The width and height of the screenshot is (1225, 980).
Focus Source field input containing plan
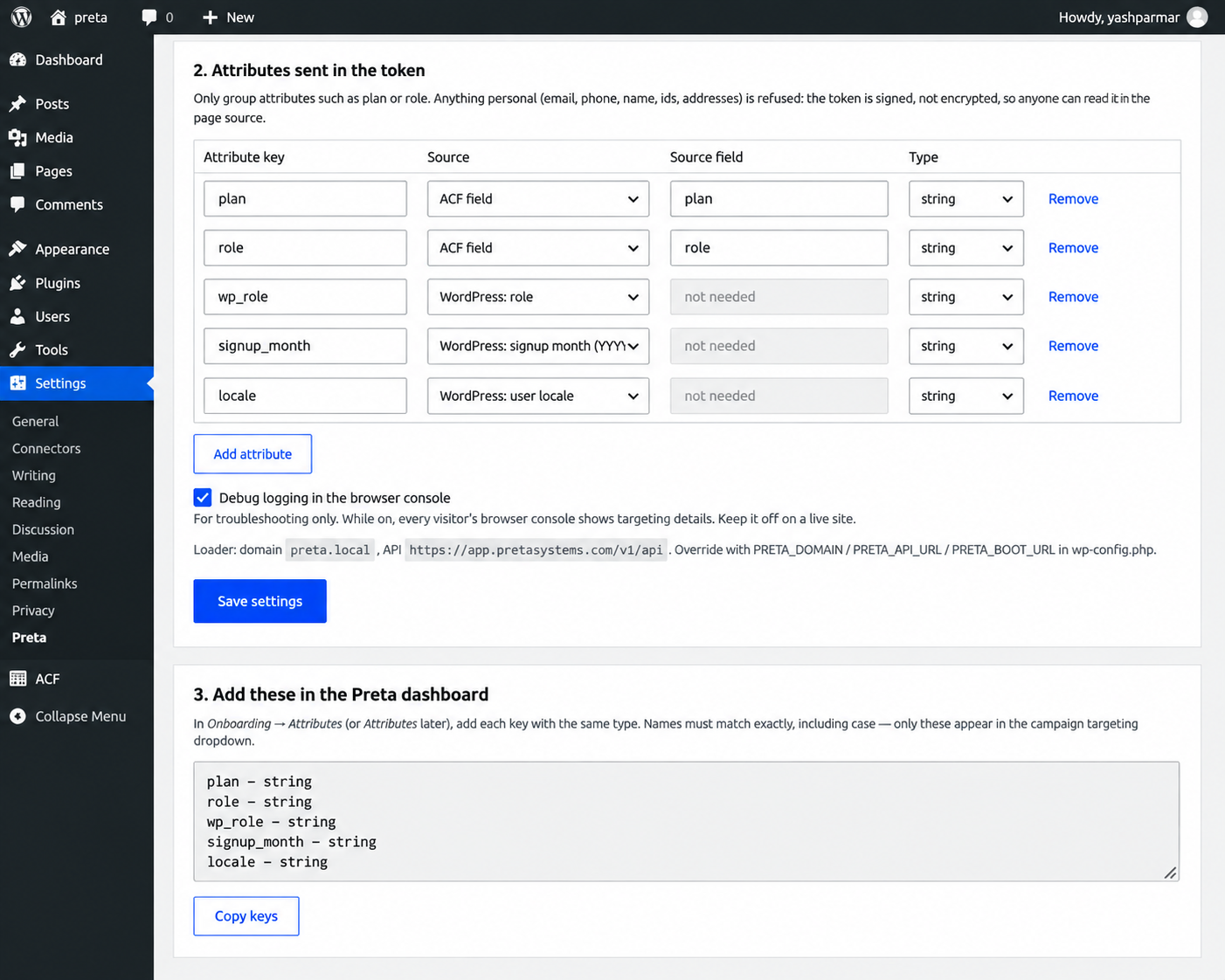click(x=779, y=199)
